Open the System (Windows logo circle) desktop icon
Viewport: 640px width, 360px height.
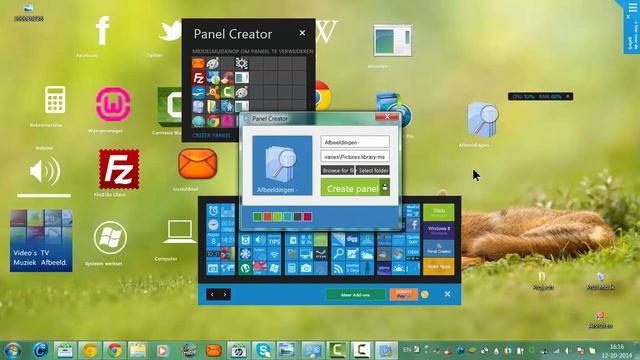click(x=110, y=238)
